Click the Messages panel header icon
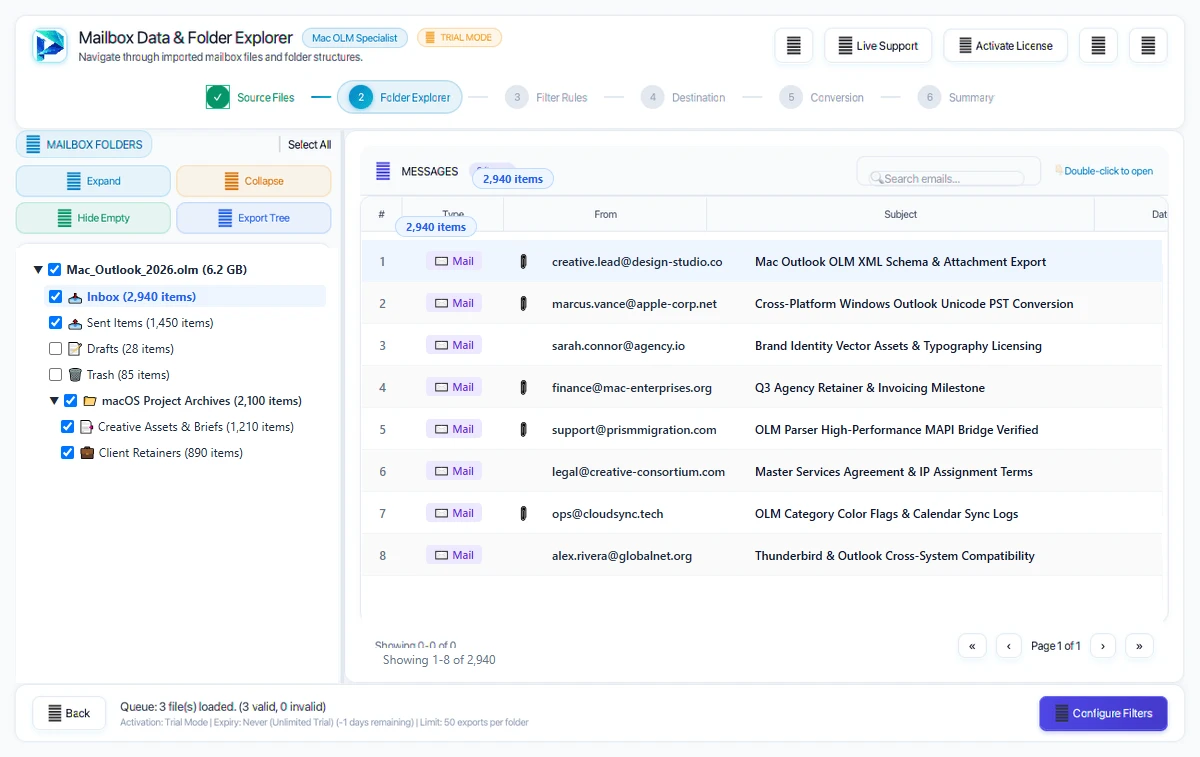1200x757 pixels. pos(383,171)
